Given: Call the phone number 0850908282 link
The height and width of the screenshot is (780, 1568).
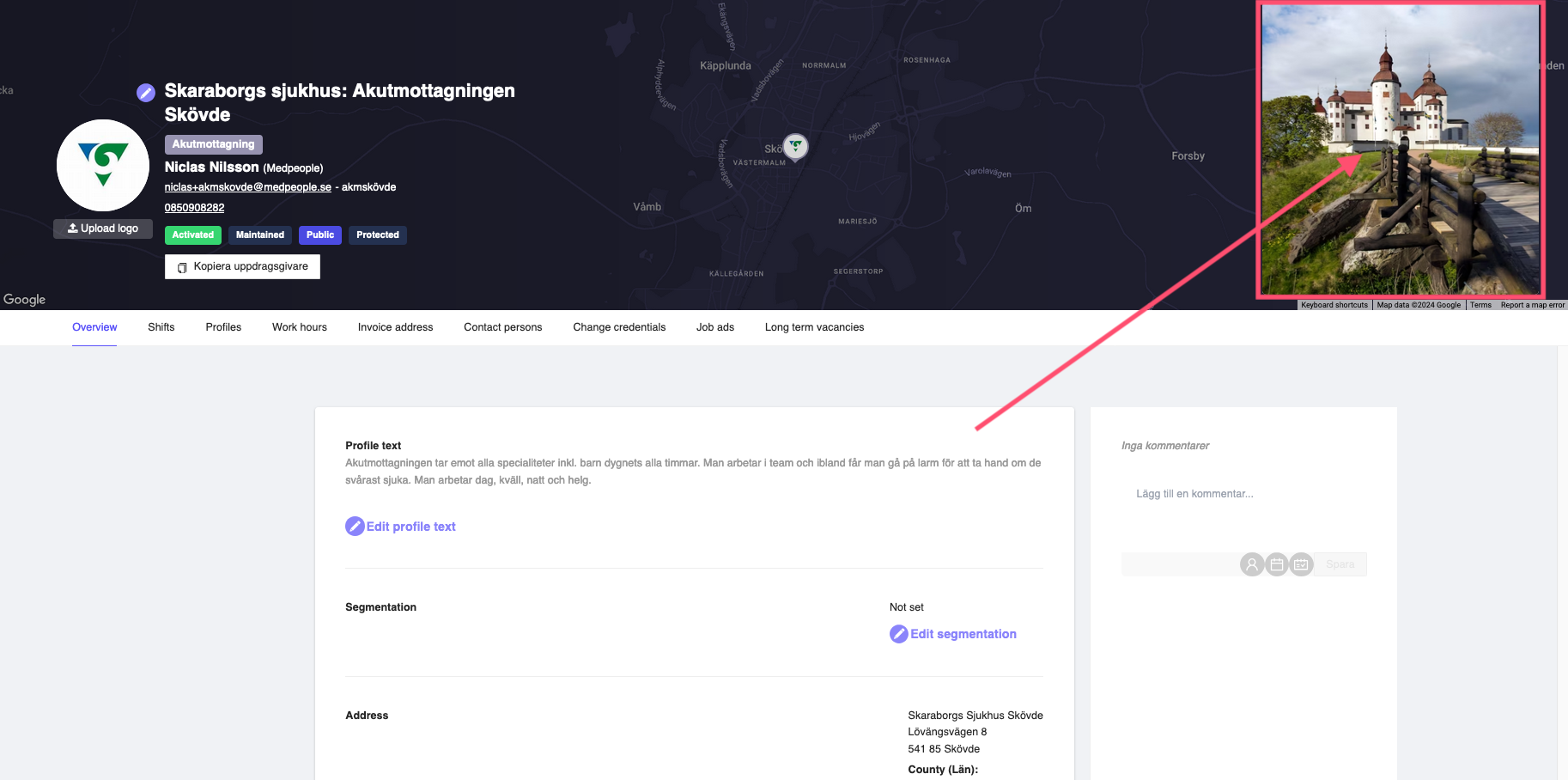Looking at the screenshot, I should click(x=194, y=207).
